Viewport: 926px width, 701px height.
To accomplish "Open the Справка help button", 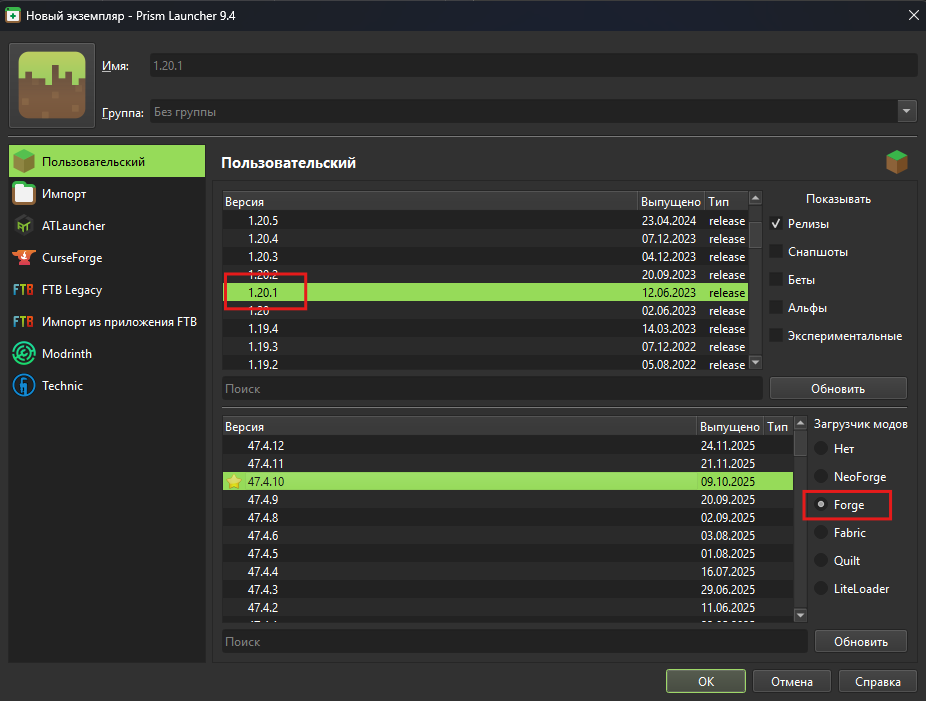I will (x=878, y=681).
